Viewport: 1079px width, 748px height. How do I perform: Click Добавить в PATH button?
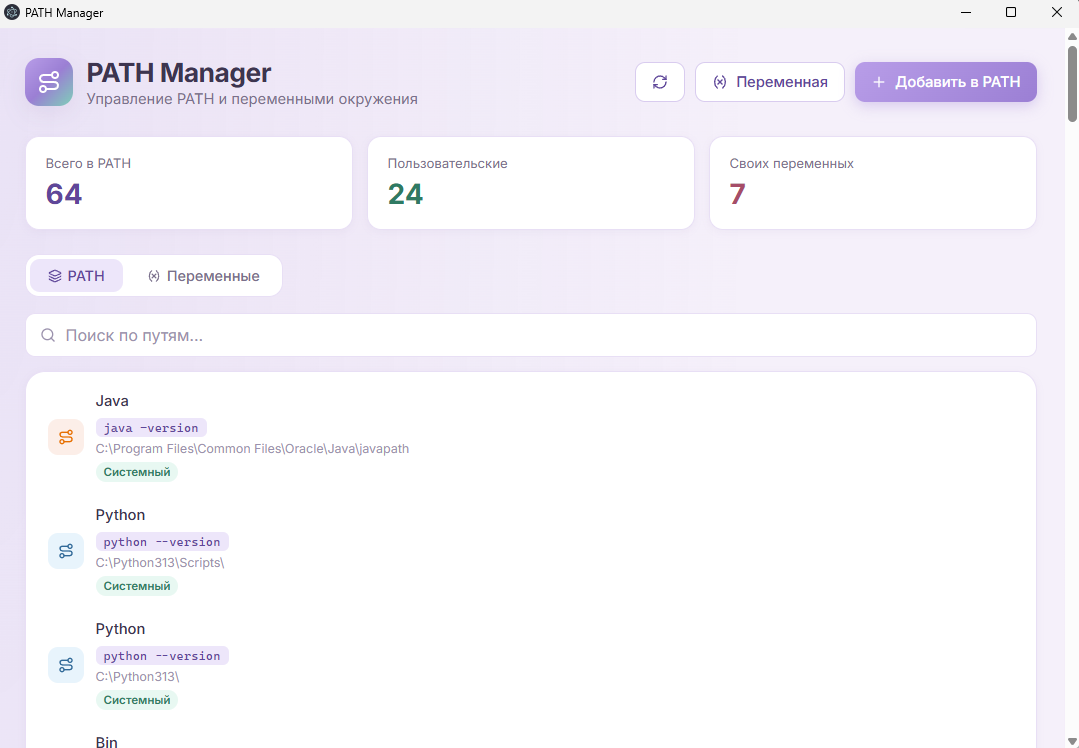coord(946,82)
